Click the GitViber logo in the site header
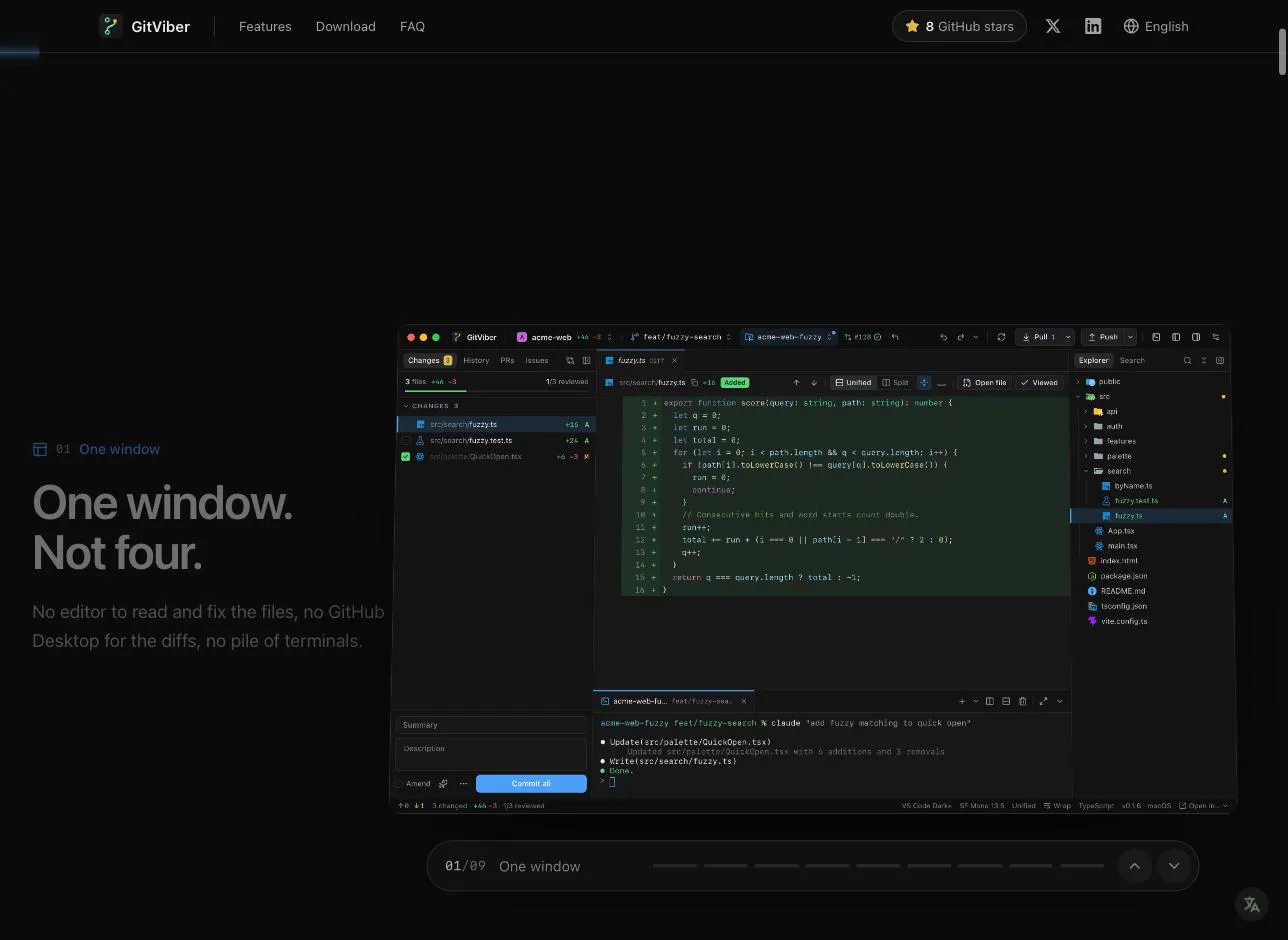The image size is (1288, 940). click(x=144, y=26)
